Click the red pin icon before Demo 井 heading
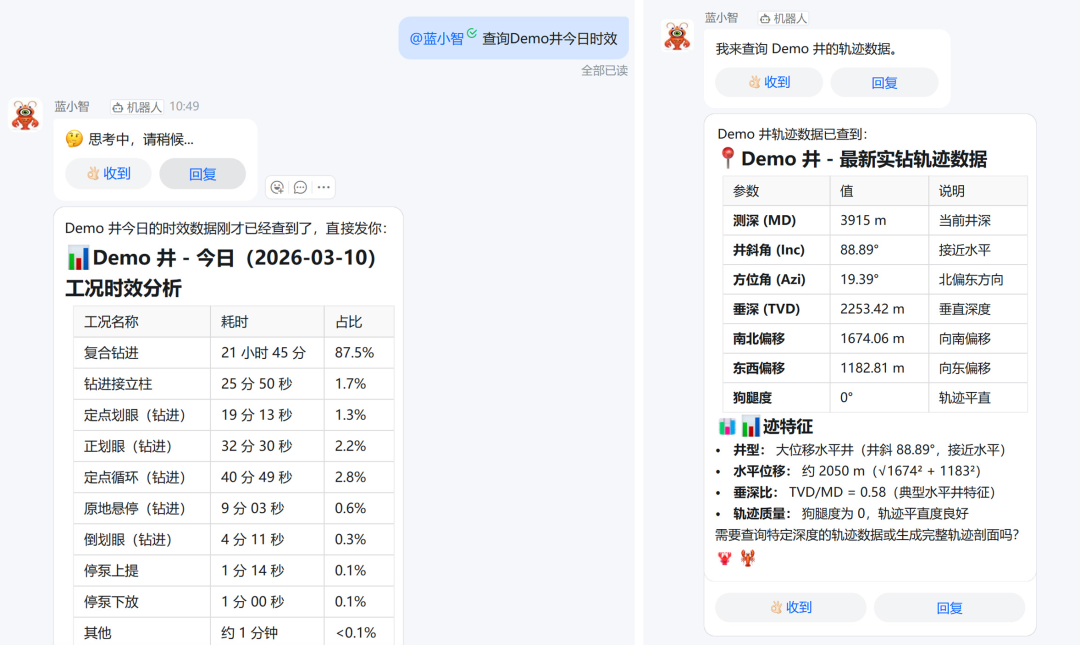1080x645 pixels. click(x=727, y=158)
